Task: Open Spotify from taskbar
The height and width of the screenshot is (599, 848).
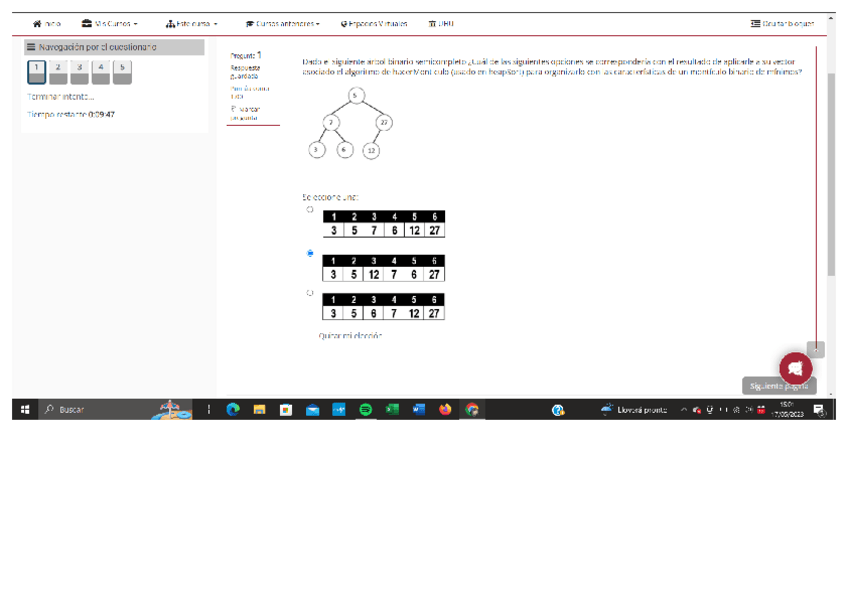Action: pos(366,410)
